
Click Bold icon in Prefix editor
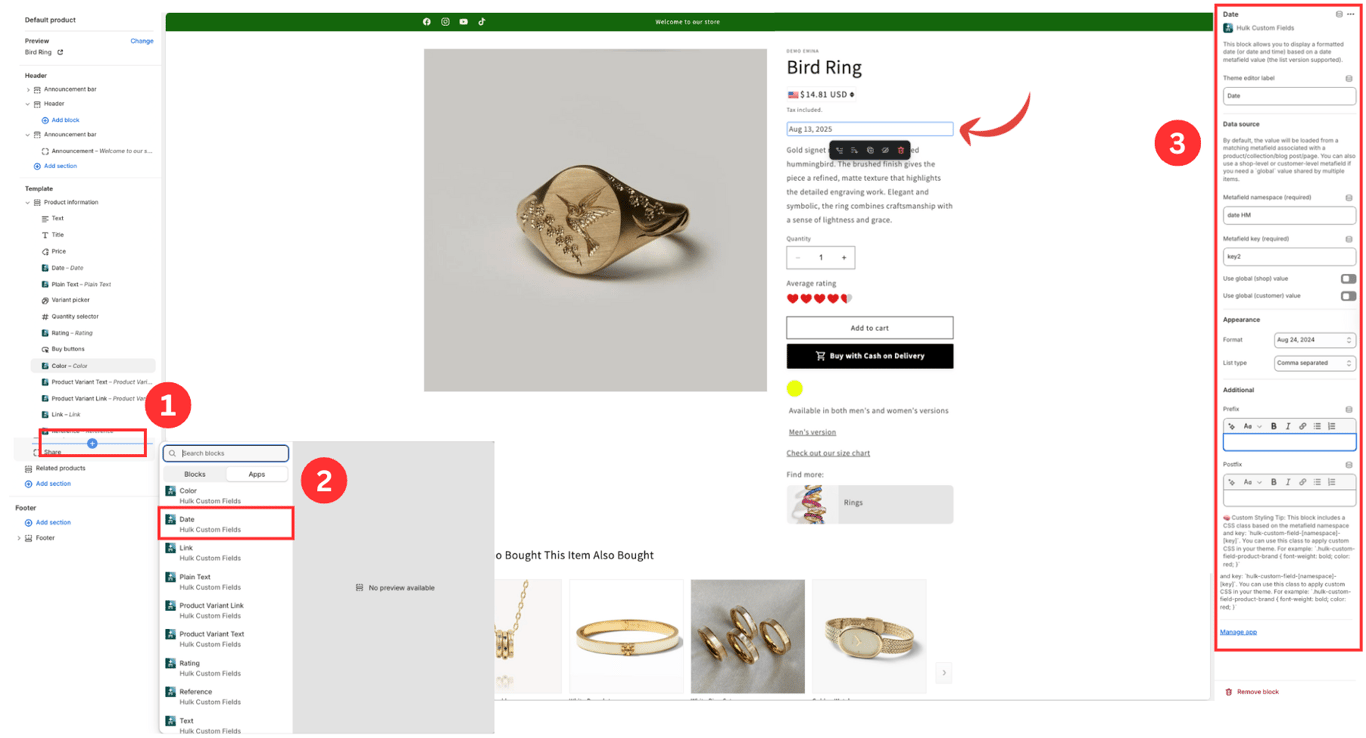1274,426
